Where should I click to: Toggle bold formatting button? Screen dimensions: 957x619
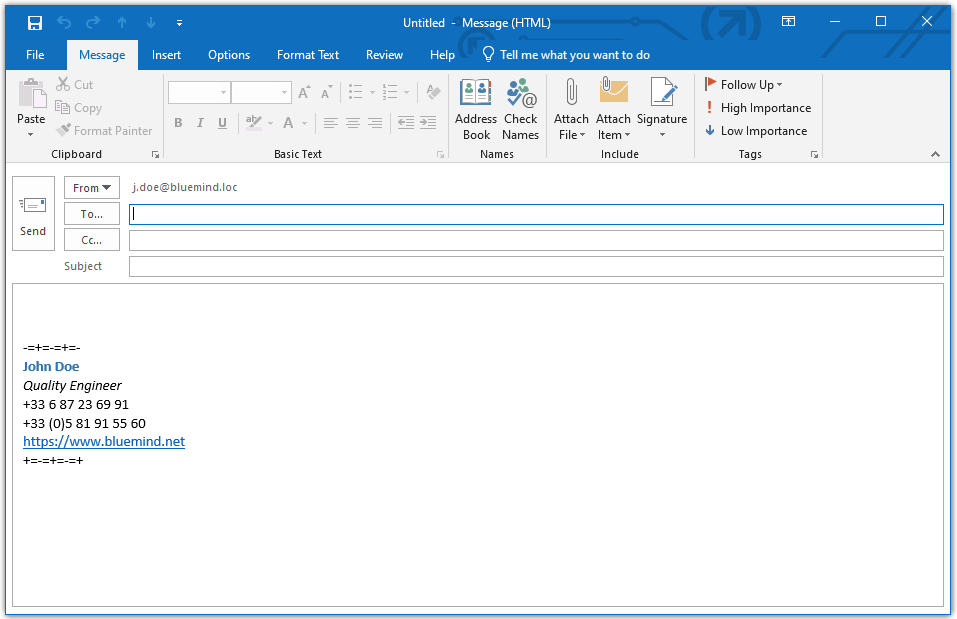pyautogui.click(x=178, y=123)
